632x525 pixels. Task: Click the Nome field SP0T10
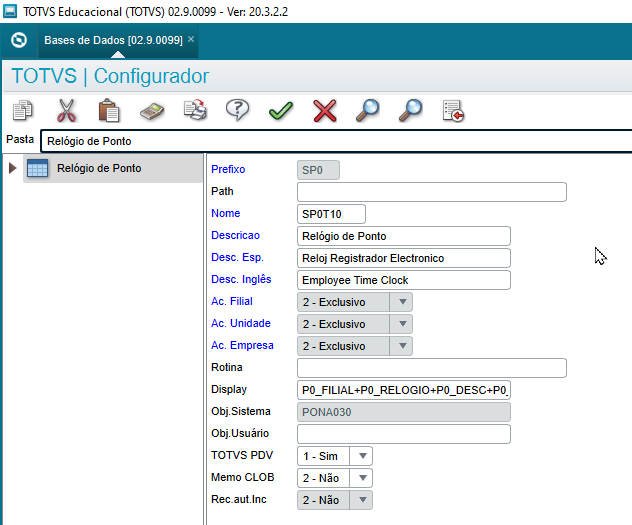pos(331,214)
